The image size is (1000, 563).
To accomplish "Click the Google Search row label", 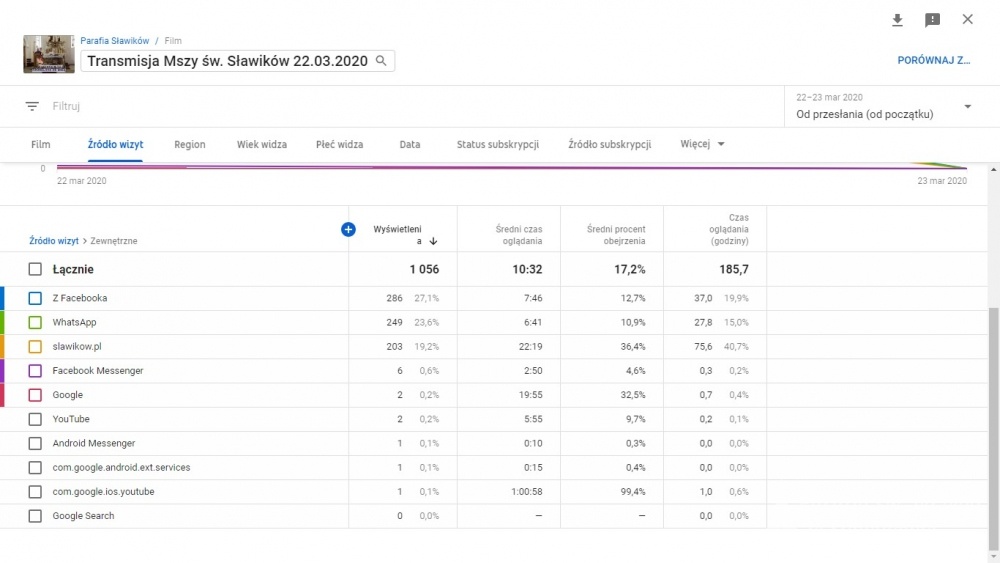I will coord(84,516).
